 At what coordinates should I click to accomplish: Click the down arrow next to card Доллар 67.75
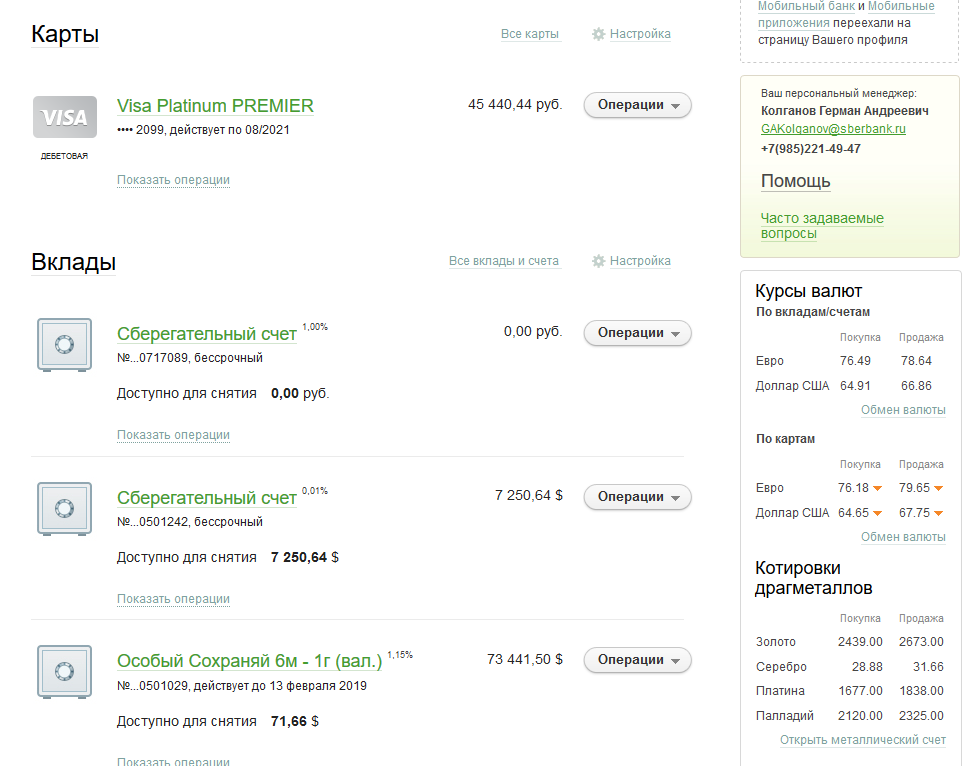coord(938,513)
